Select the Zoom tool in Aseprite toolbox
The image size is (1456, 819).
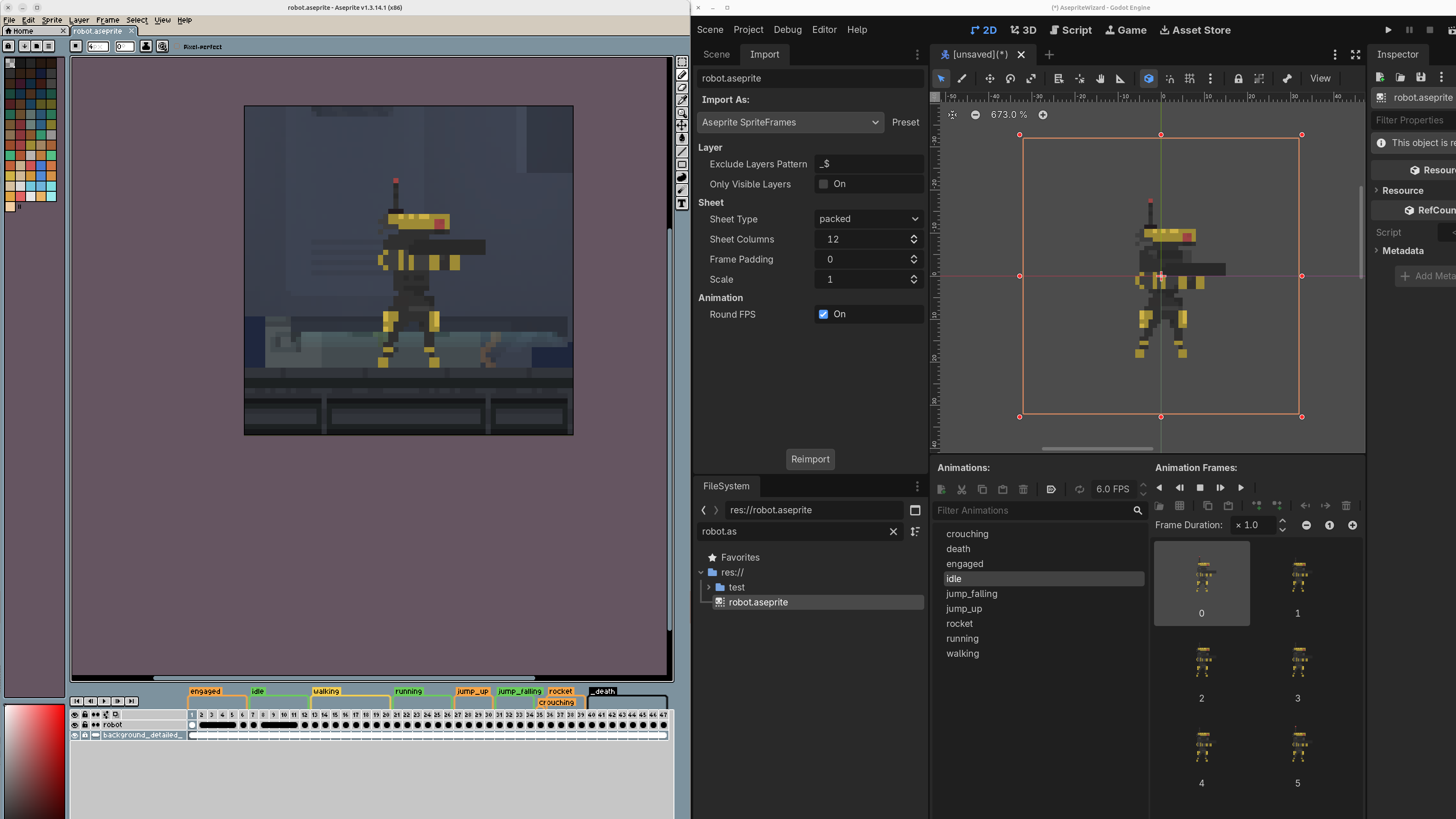pyautogui.click(x=682, y=113)
